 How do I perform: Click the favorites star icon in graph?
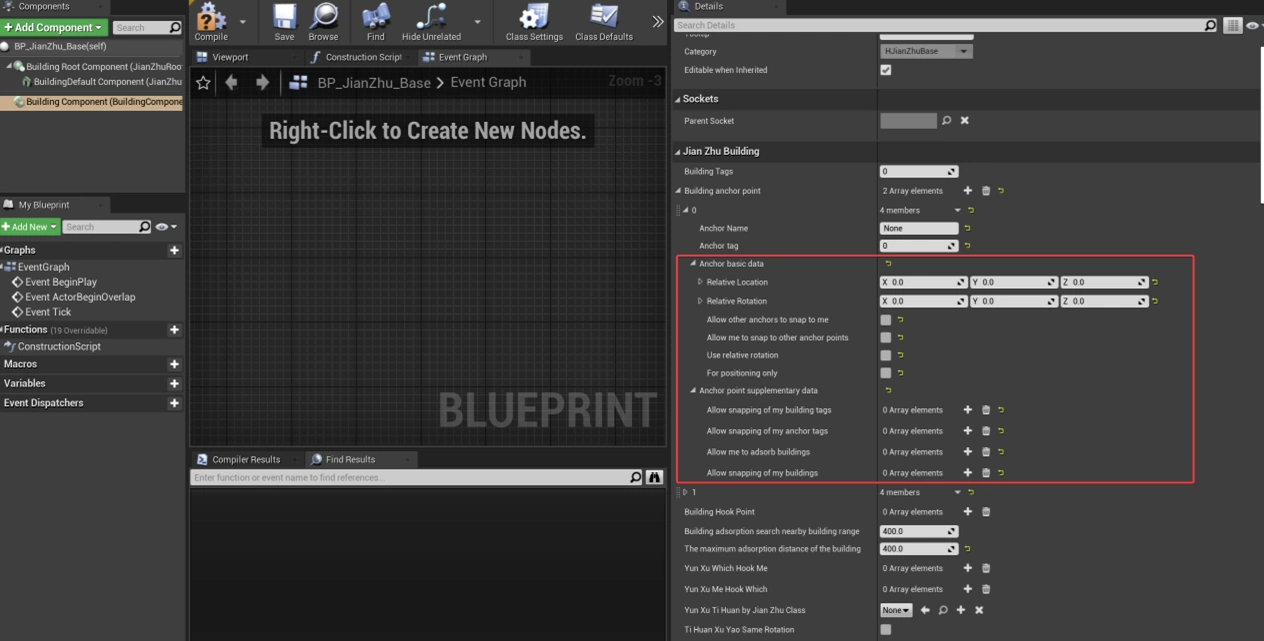pyautogui.click(x=203, y=83)
